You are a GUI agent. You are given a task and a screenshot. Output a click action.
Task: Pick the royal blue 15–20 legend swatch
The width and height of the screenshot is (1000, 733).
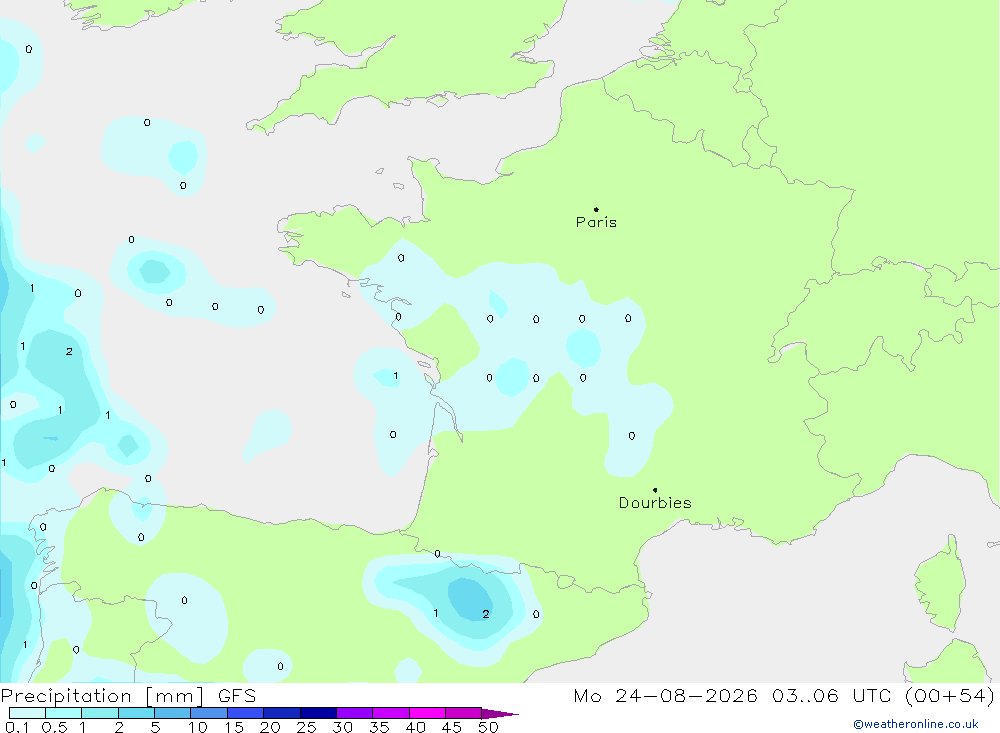[x=245, y=713]
